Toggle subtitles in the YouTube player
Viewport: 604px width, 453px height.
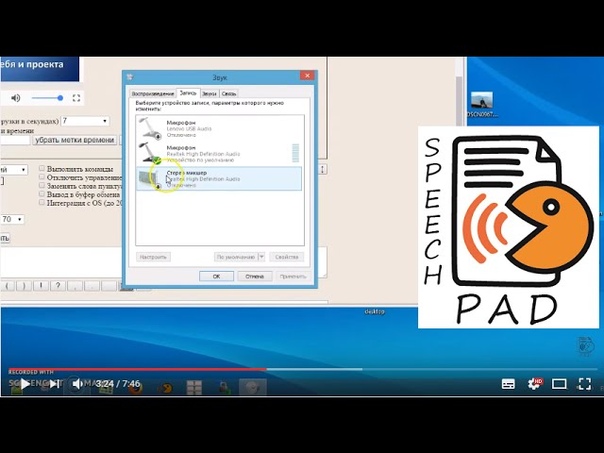coord(508,383)
